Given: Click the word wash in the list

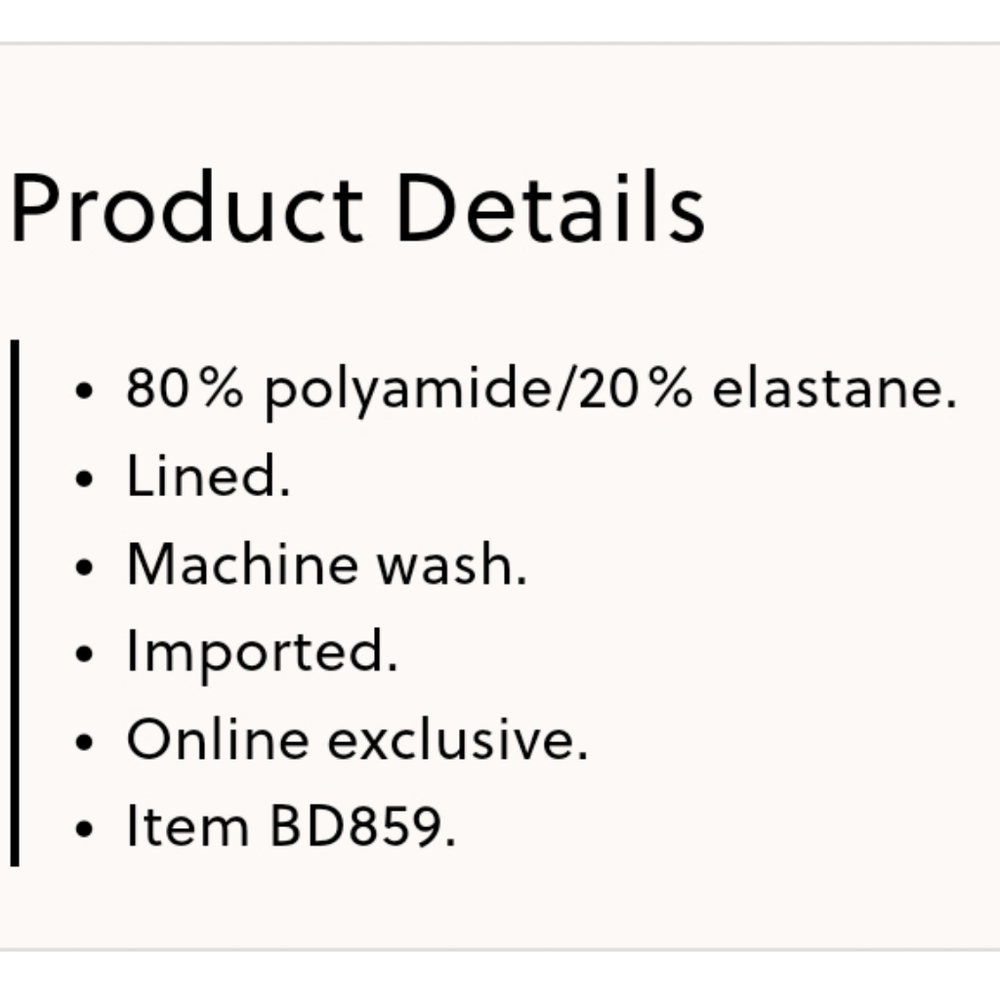Looking at the screenshot, I should tap(452, 564).
